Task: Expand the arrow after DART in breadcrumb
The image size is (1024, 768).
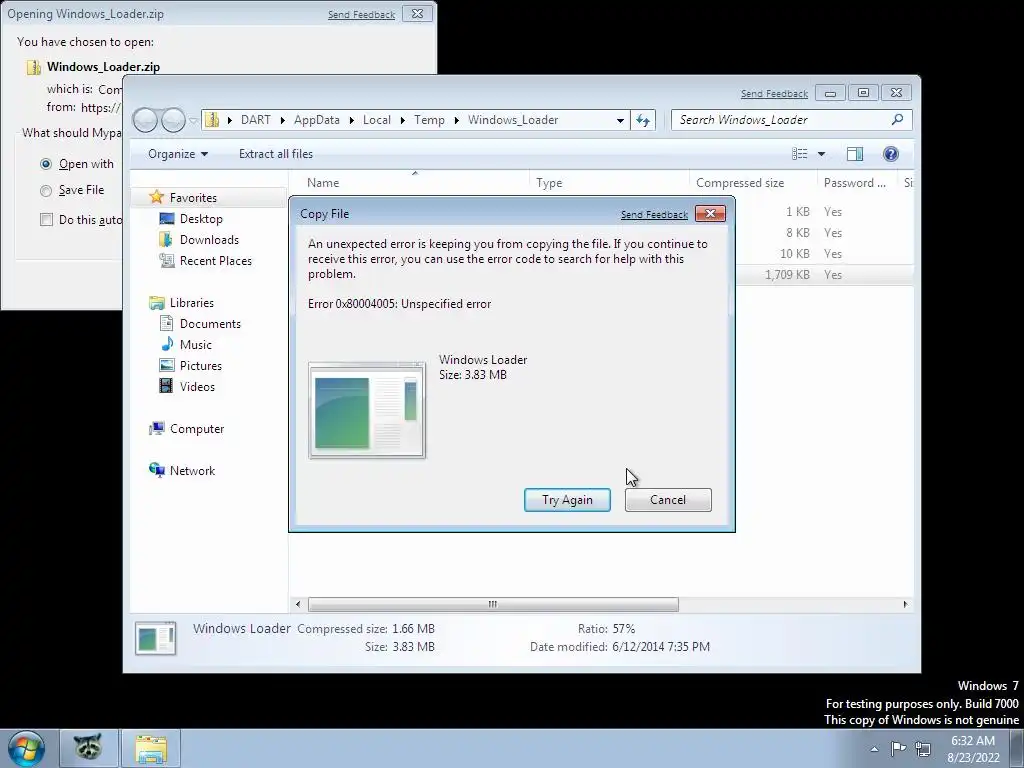Action: click(x=282, y=120)
